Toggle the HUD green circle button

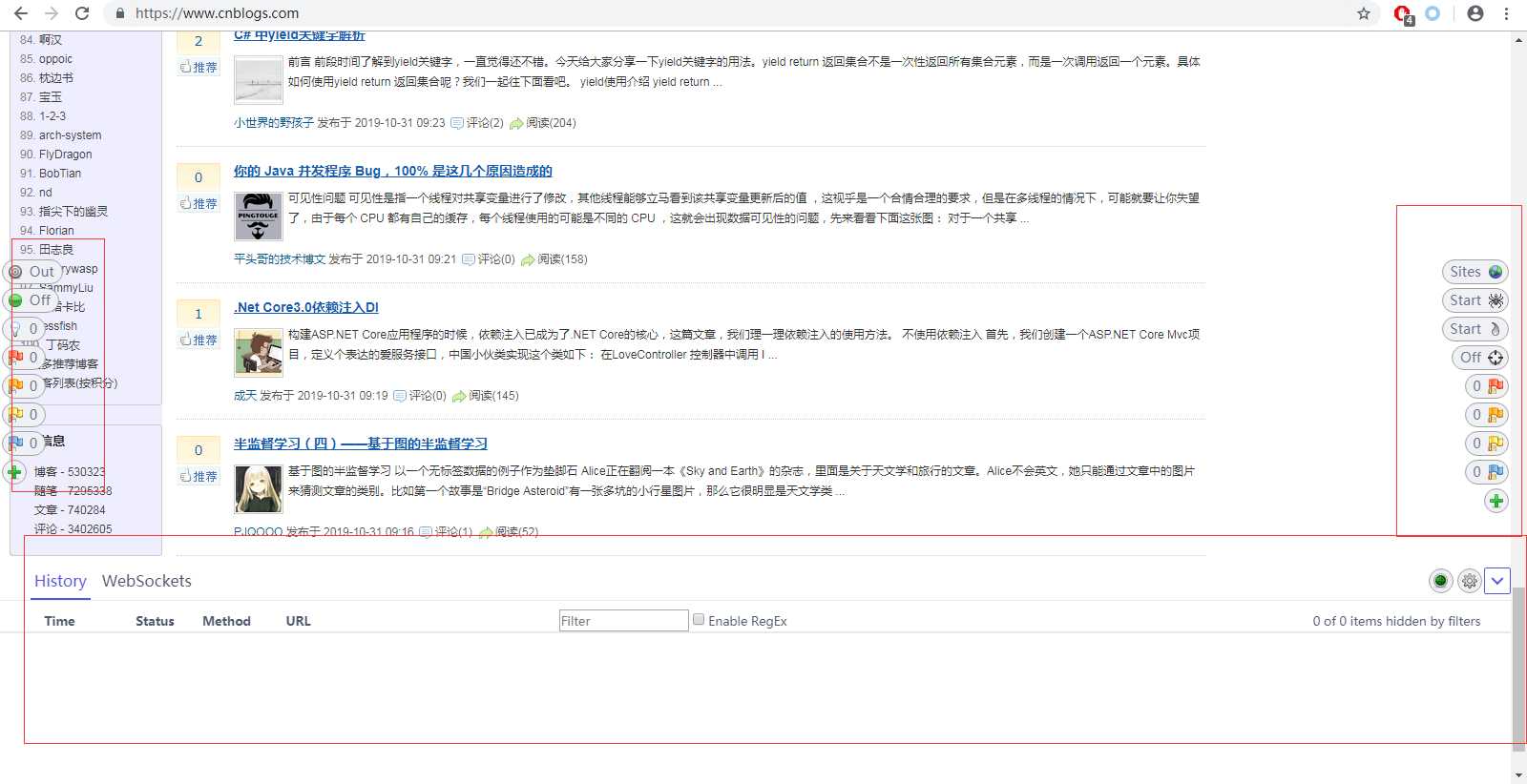(x=1441, y=580)
